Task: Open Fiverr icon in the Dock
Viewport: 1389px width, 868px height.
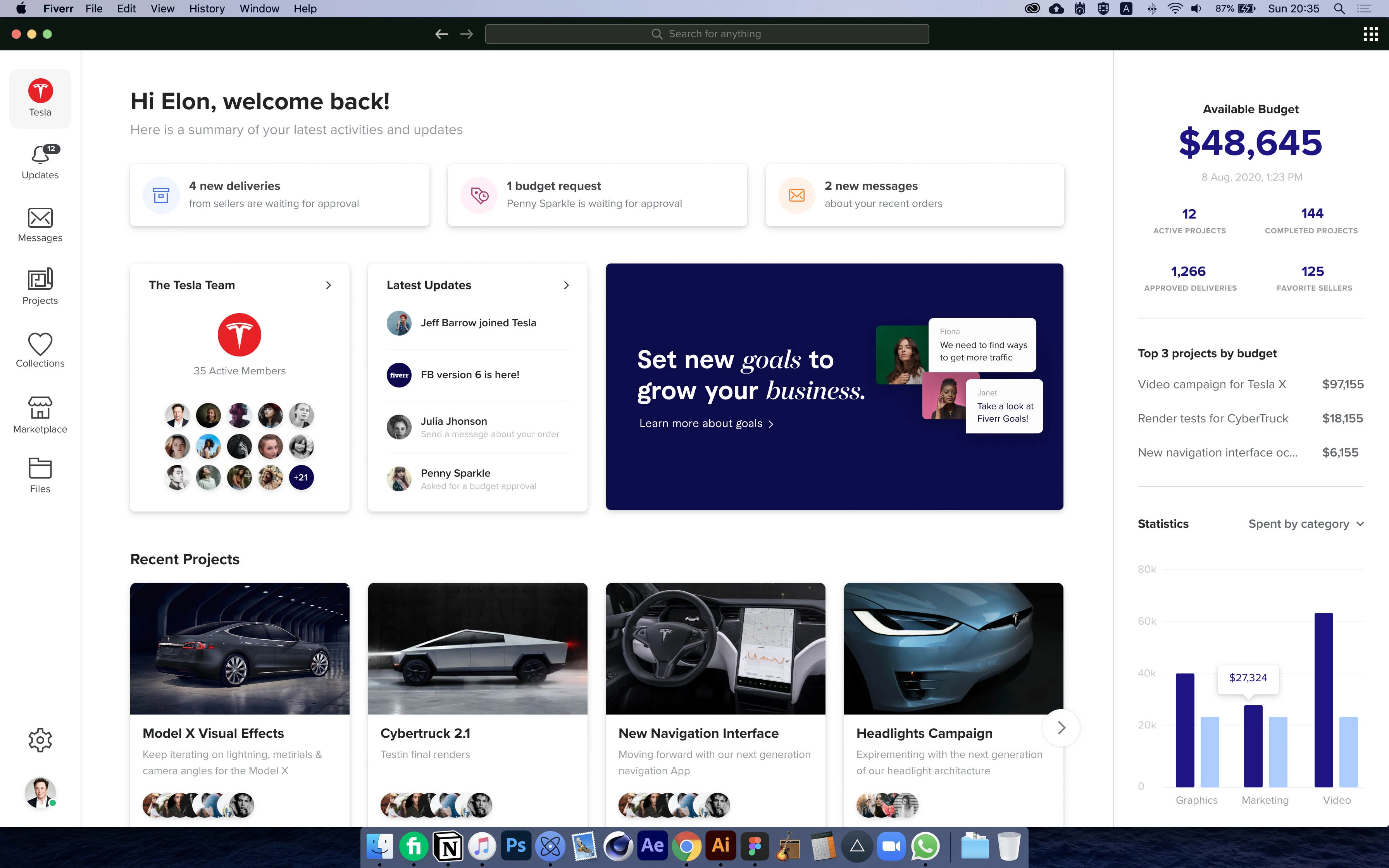Action: coord(414,846)
